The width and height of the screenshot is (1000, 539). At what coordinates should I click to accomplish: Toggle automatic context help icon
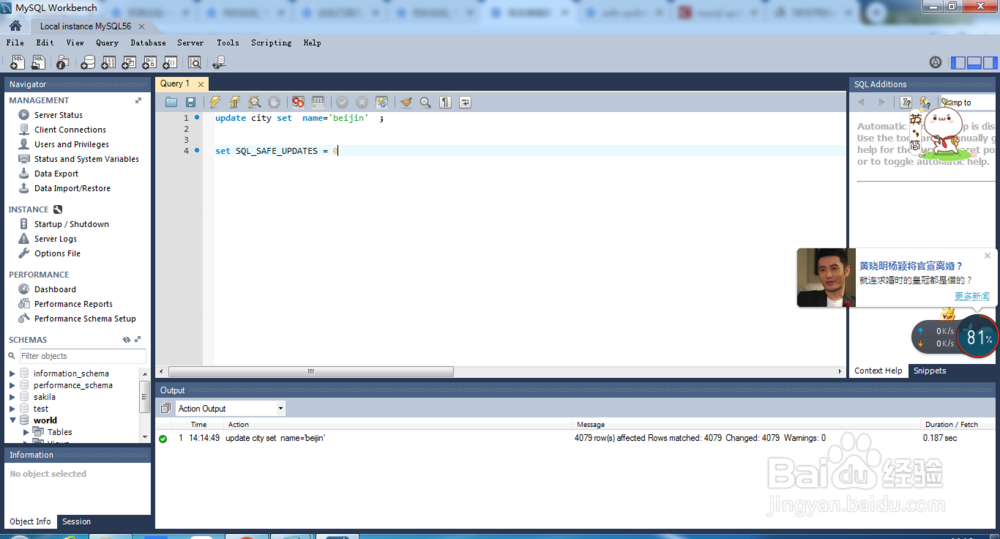click(x=925, y=102)
